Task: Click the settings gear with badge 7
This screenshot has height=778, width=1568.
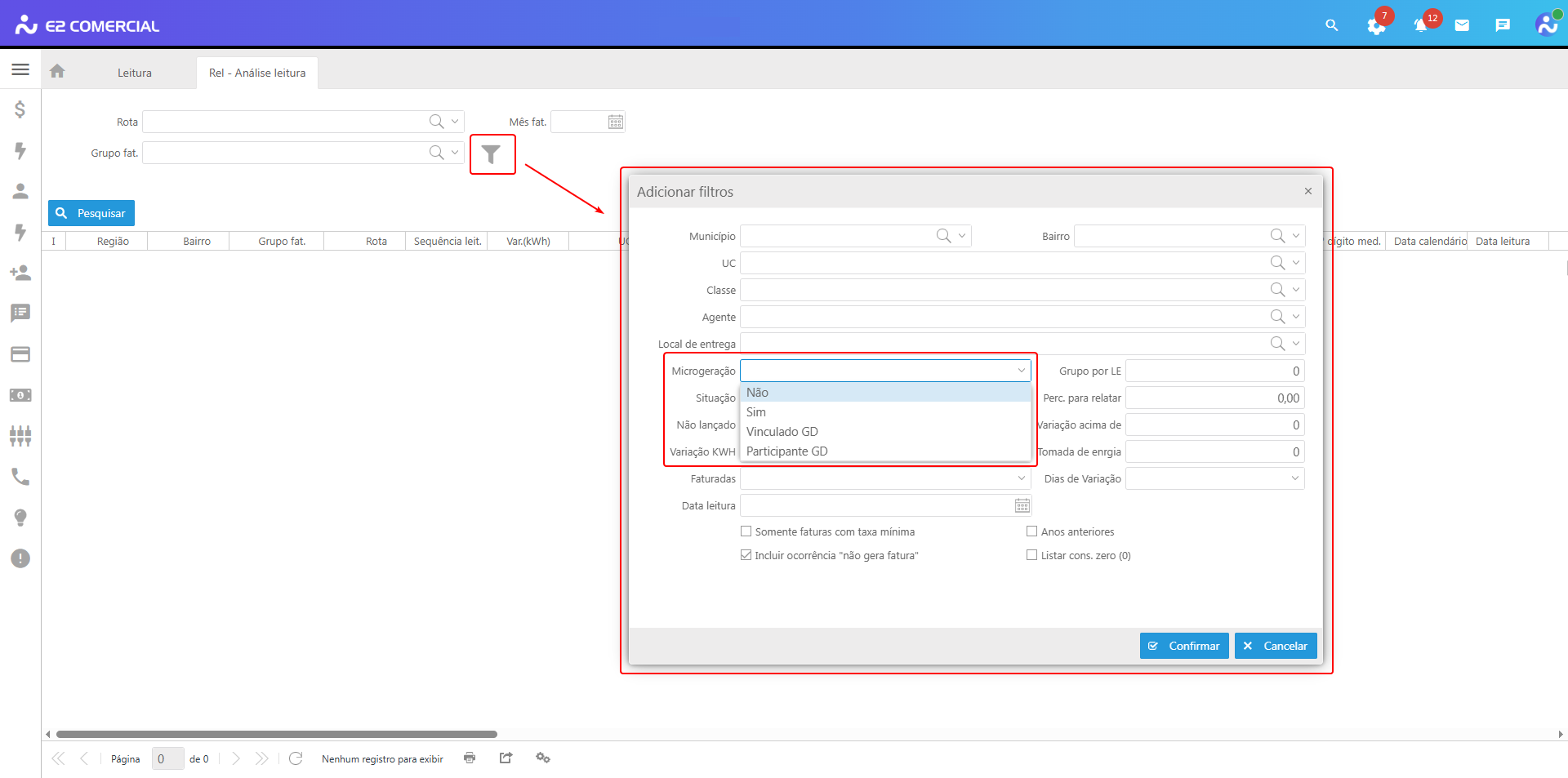Action: [1376, 26]
